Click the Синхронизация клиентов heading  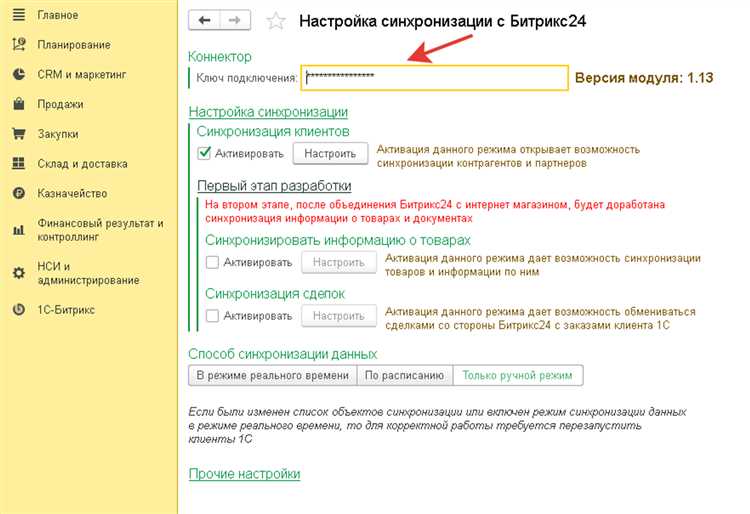pyautogui.click(x=273, y=131)
